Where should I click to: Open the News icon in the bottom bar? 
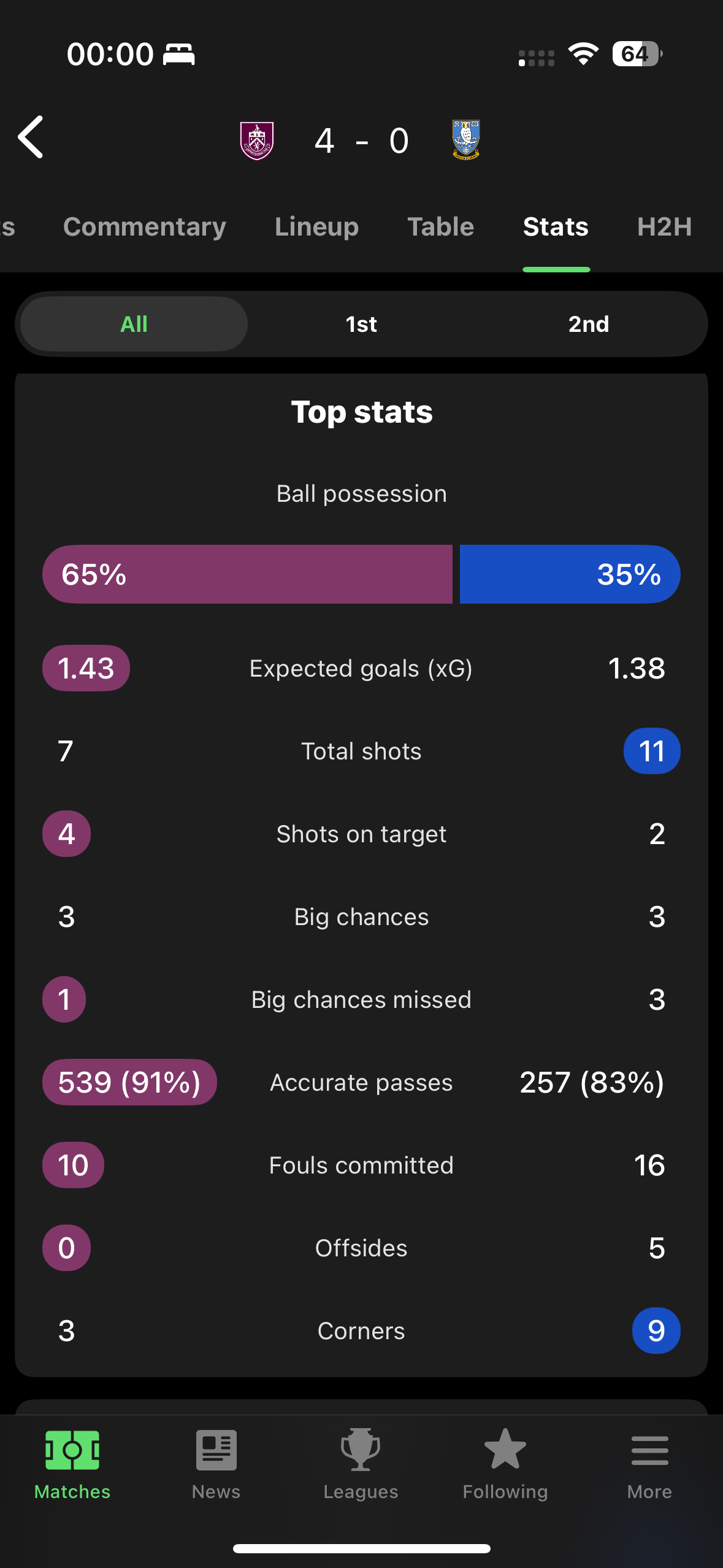tap(216, 1450)
